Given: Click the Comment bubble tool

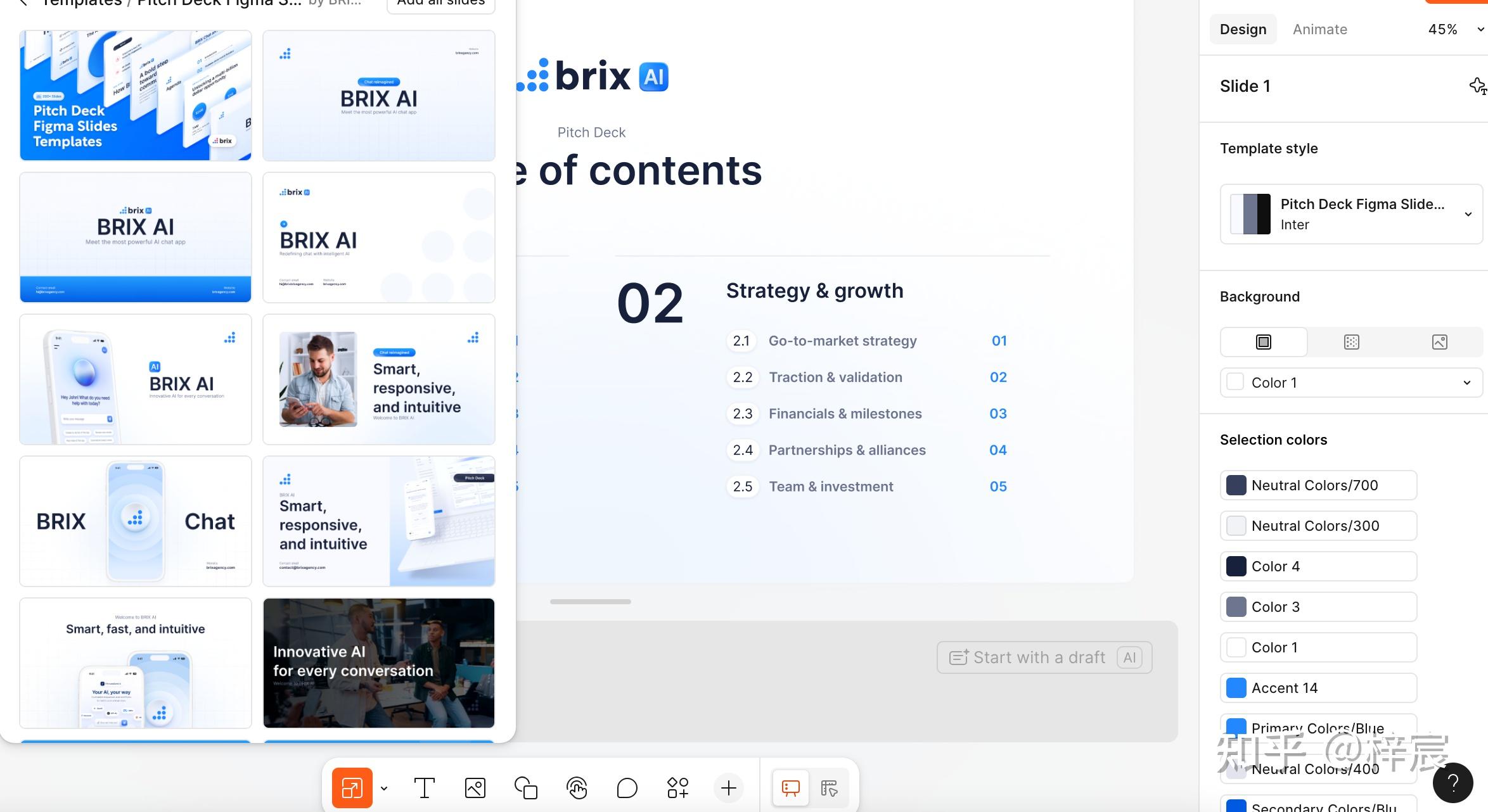Looking at the screenshot, I should (x=627, y=788).
